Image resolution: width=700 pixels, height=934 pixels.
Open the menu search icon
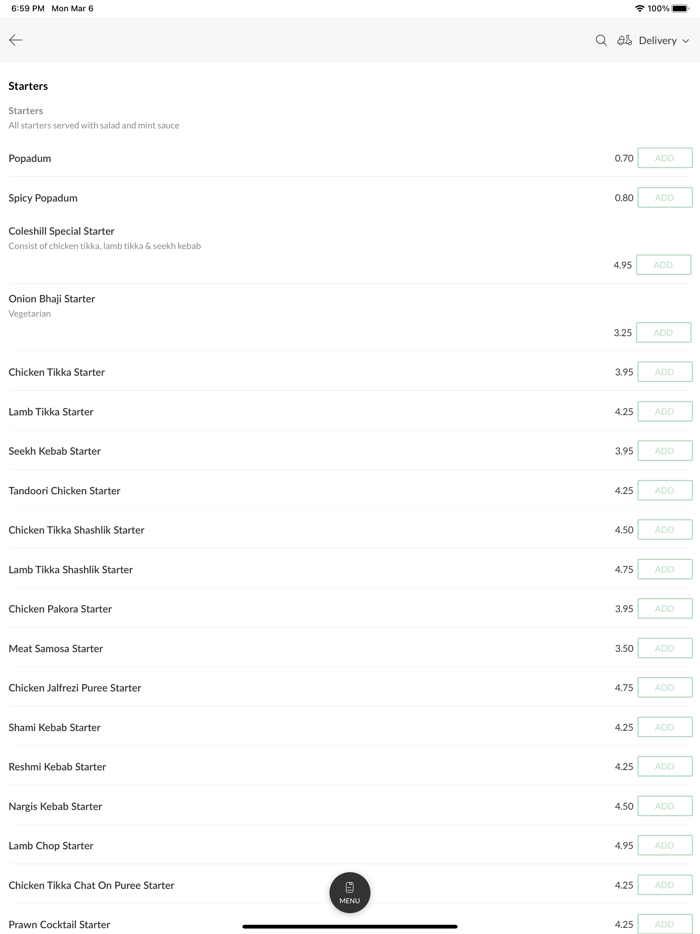pyautogui.click(x=601, y=40)
